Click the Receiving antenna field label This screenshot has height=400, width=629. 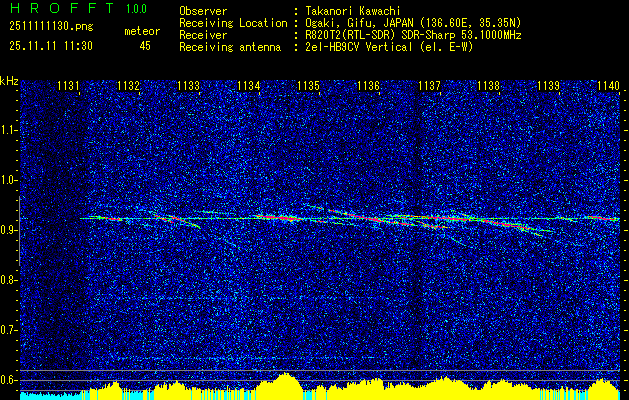tap(230, 47)
